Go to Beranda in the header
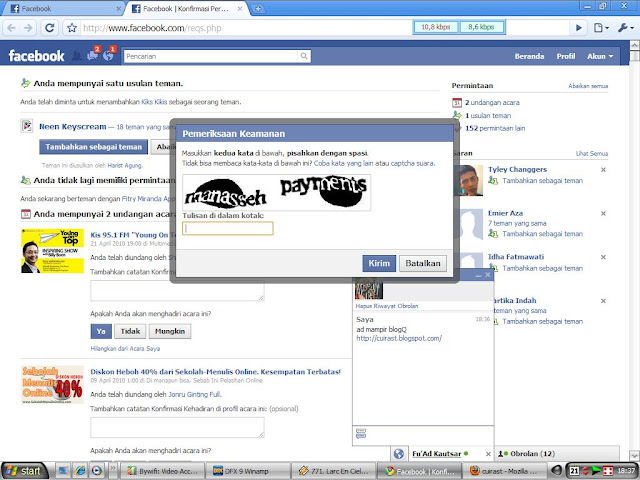Image resolution: width=640 pixels, height=480 pixels. coord(529,56)
